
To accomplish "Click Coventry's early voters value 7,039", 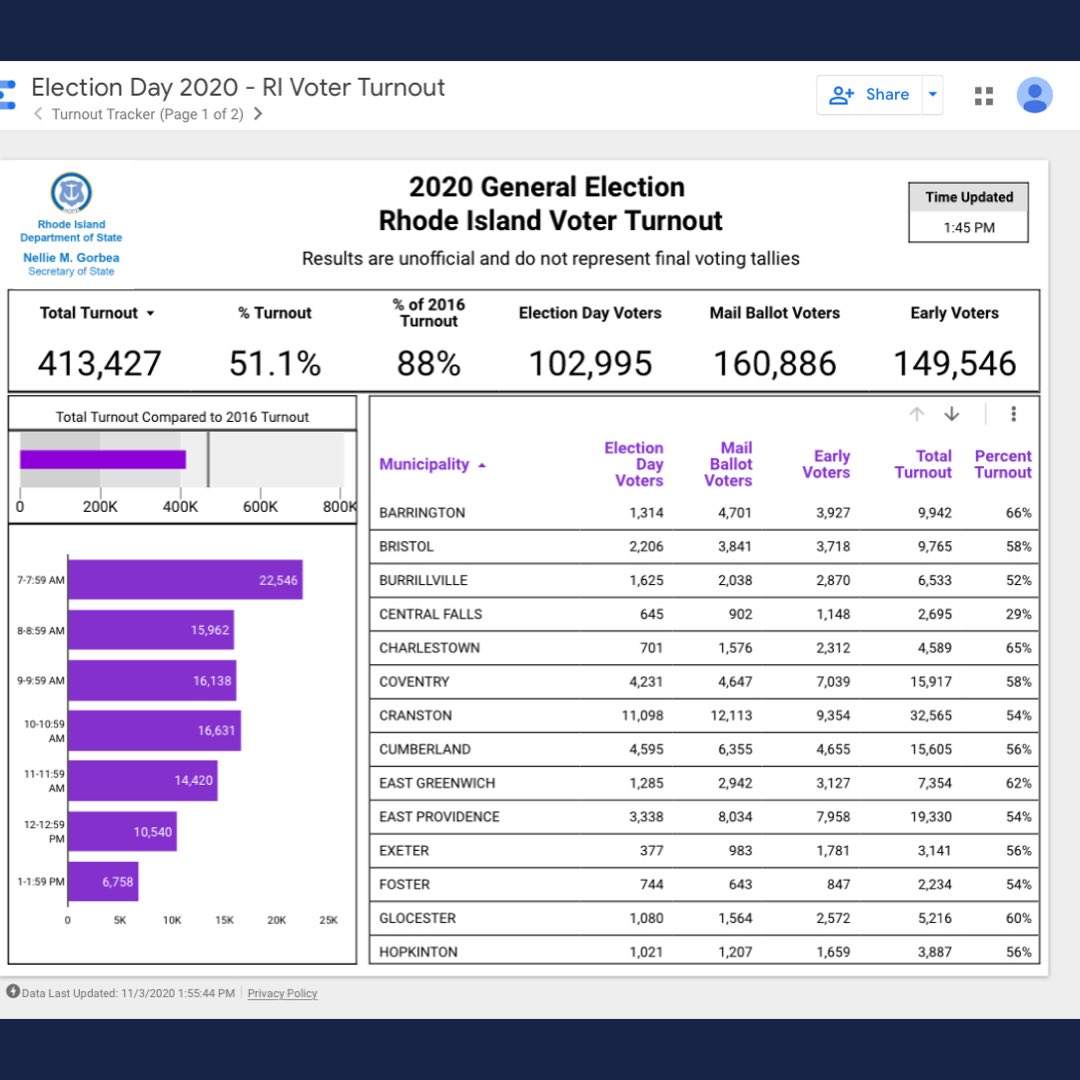I will tap(833, 682).
